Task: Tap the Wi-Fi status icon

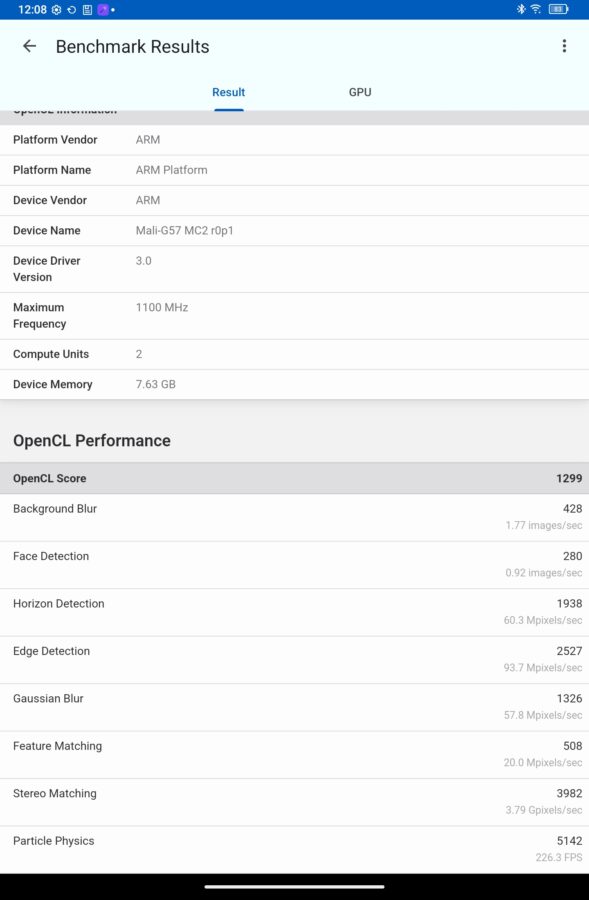Action: pos(536,9)
